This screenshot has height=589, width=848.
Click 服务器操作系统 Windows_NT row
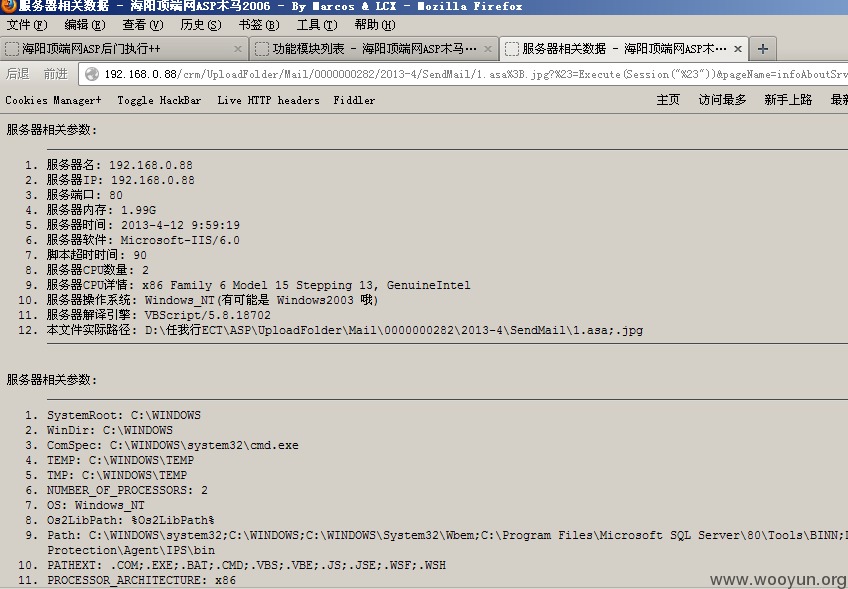tap(213, 300)
